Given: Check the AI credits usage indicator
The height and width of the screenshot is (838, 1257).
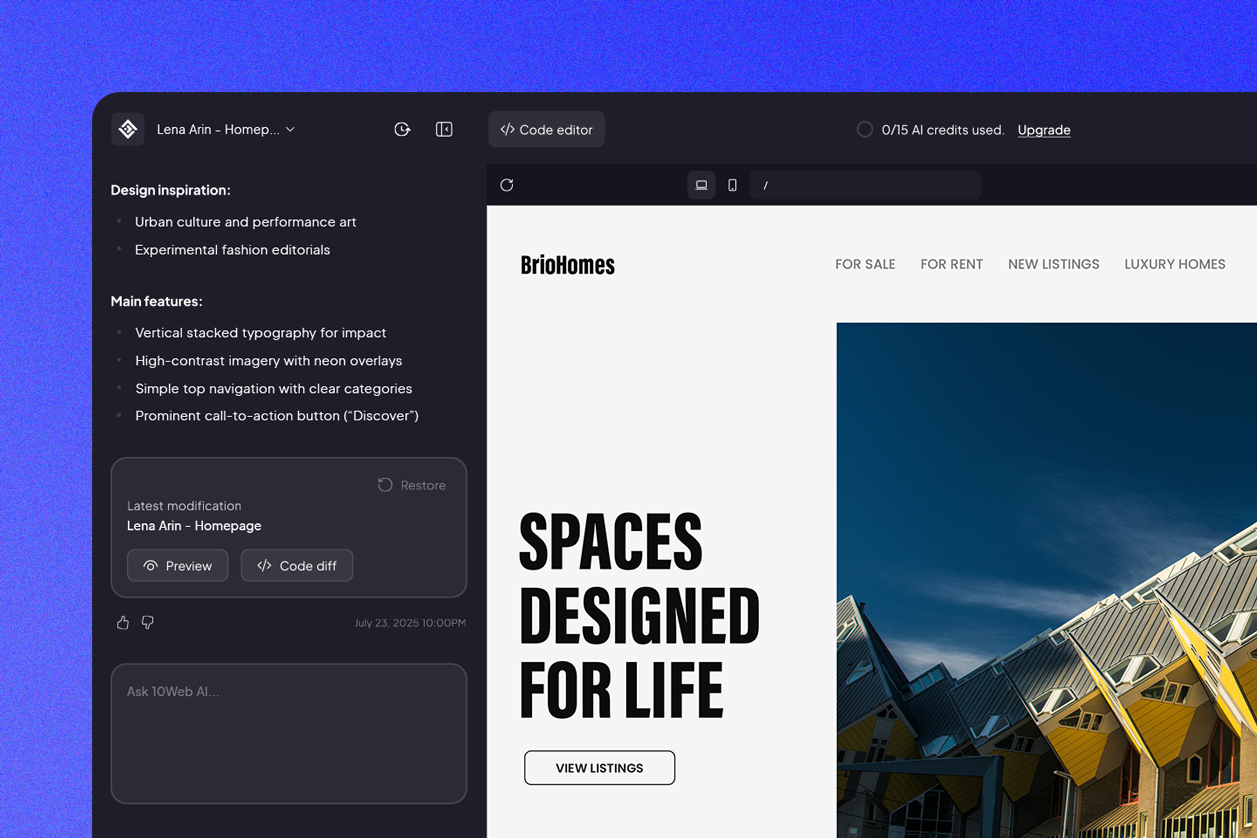Looking at the screenshot, I should 864,129.
